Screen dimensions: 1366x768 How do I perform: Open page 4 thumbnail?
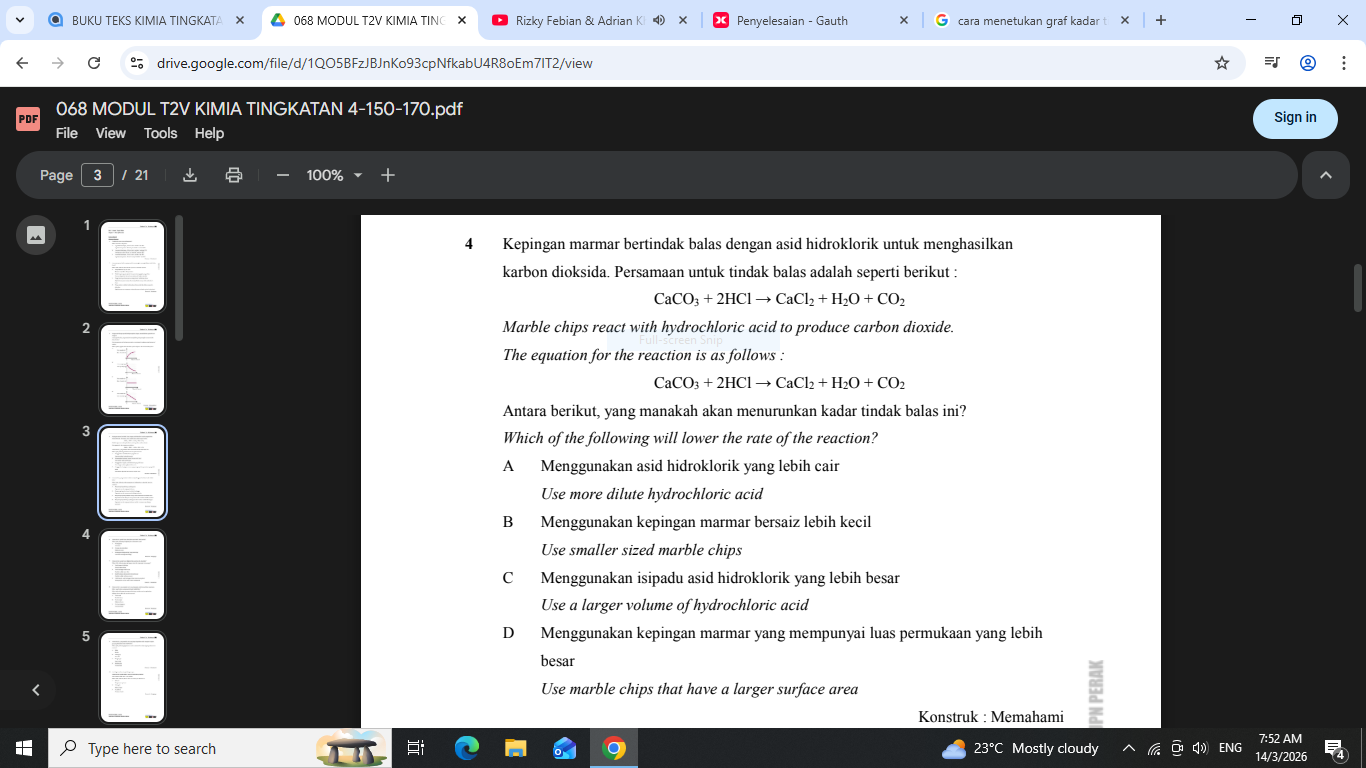(x=132, y=574)
